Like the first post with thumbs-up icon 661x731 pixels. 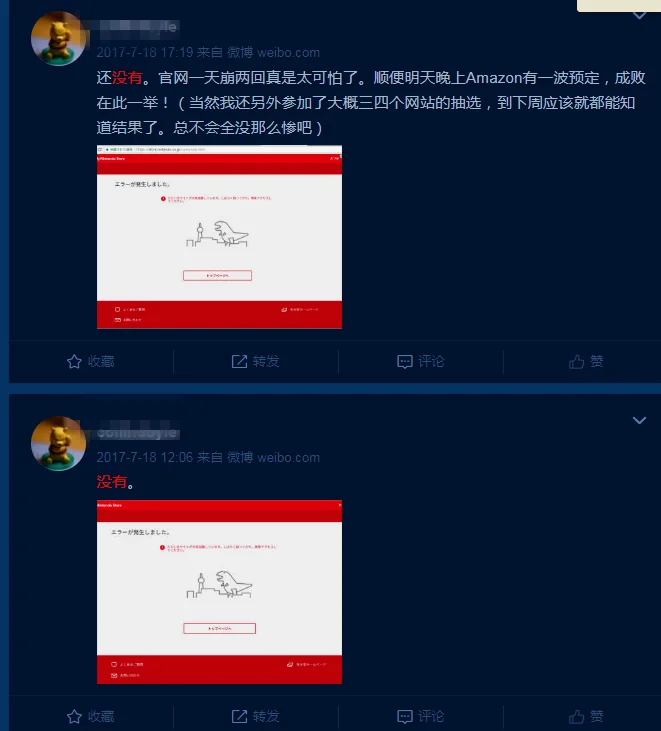click(577, 361)
